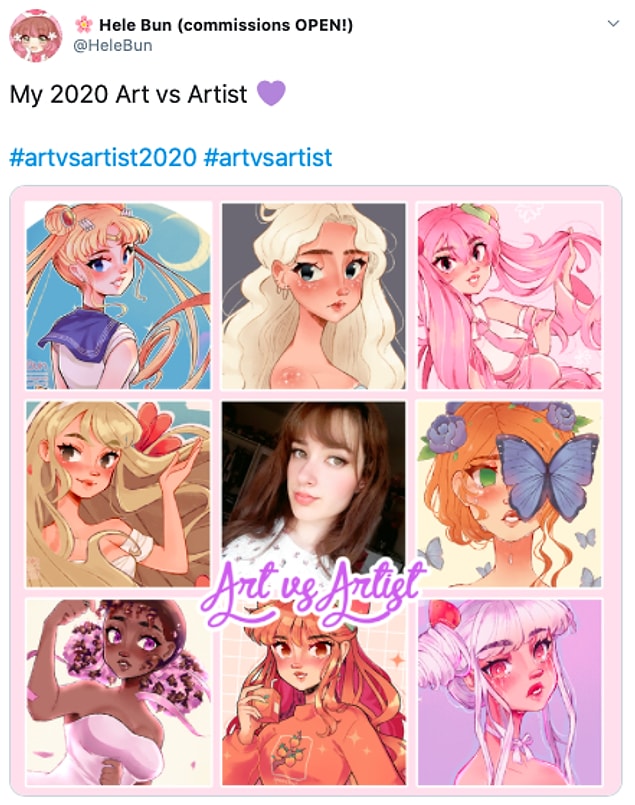The width and height of the screenshot is (635, 805).
Task: Click the artist selfie photo in center
Action: [x=314, y=483]
